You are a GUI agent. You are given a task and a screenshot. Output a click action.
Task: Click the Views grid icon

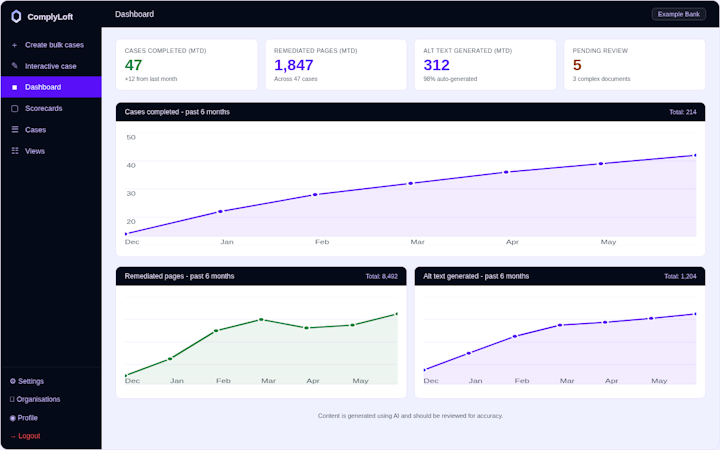(15, 151)
